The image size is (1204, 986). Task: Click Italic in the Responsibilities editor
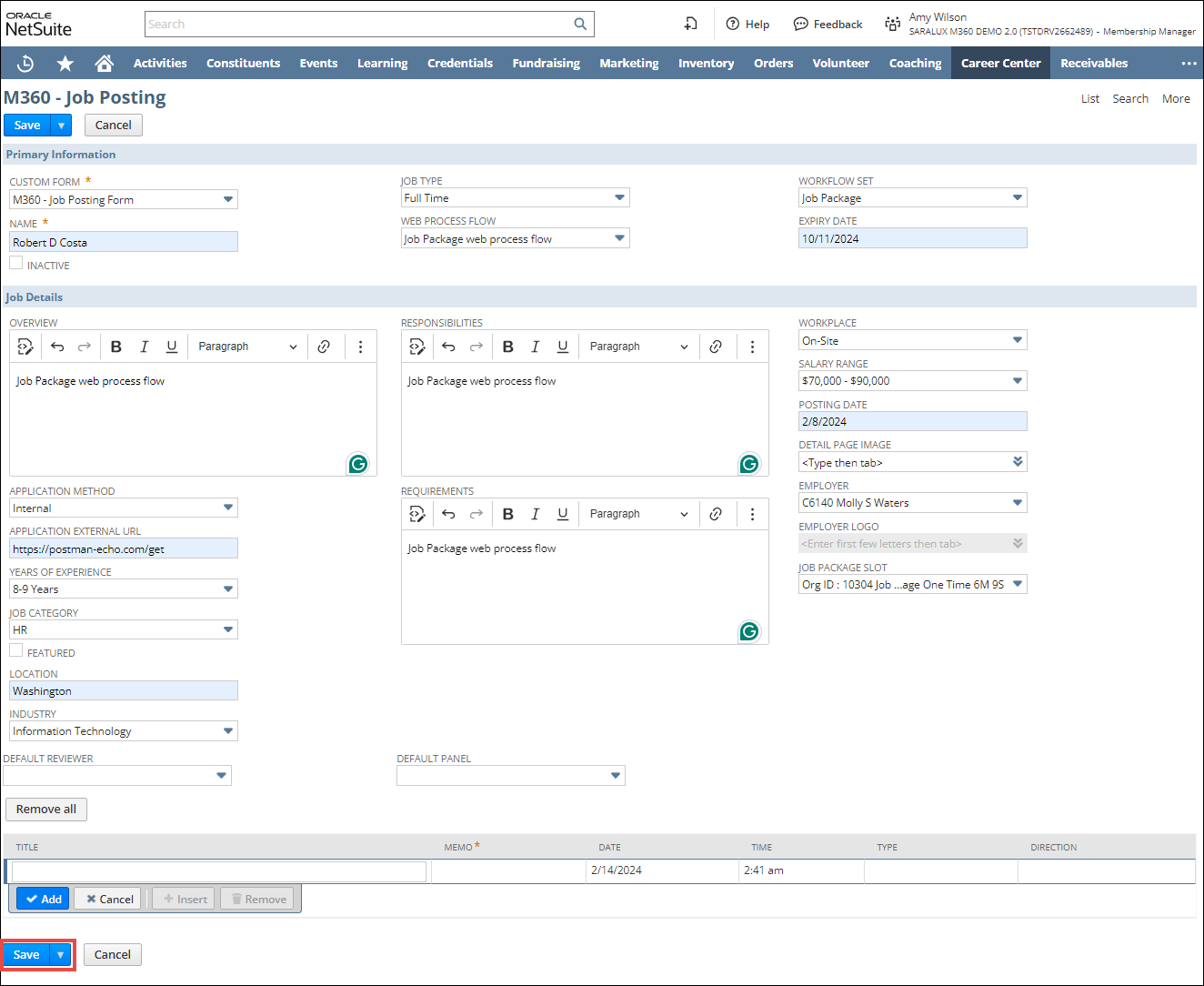pyautogui.click(x=536, y=347)
